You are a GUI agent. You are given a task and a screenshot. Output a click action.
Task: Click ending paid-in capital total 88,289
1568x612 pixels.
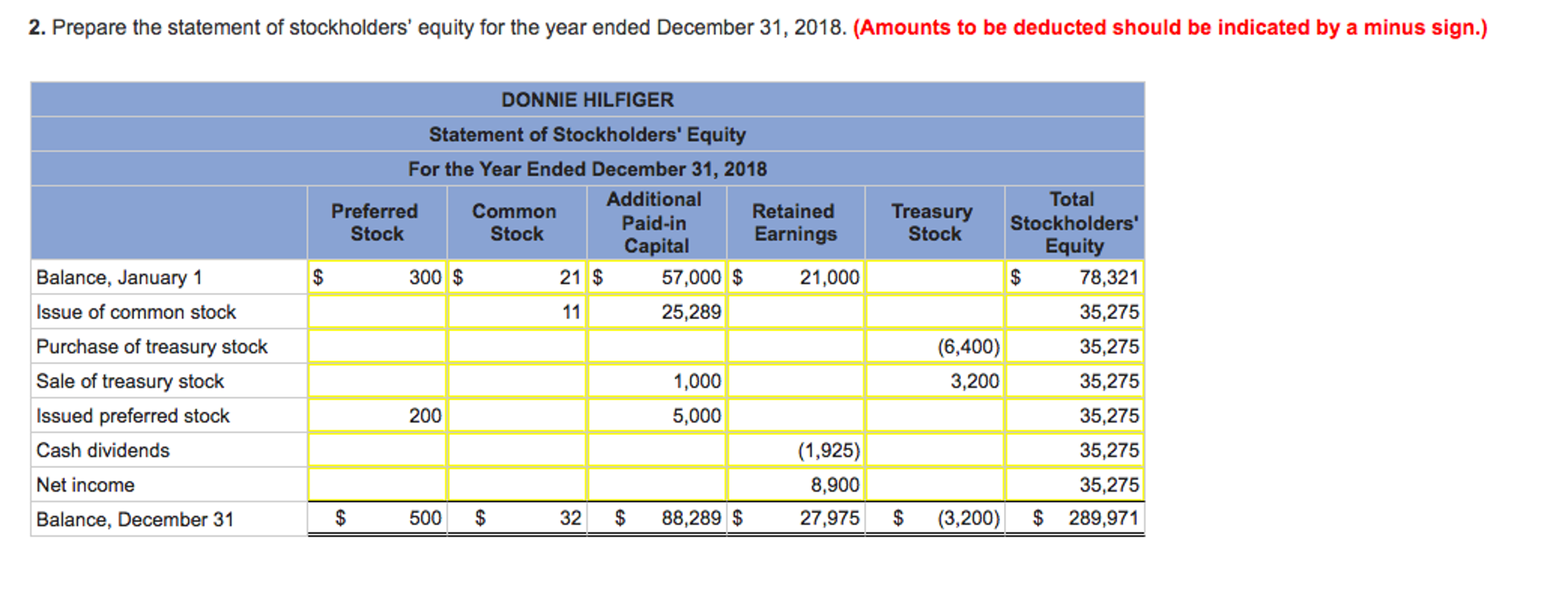657,518
